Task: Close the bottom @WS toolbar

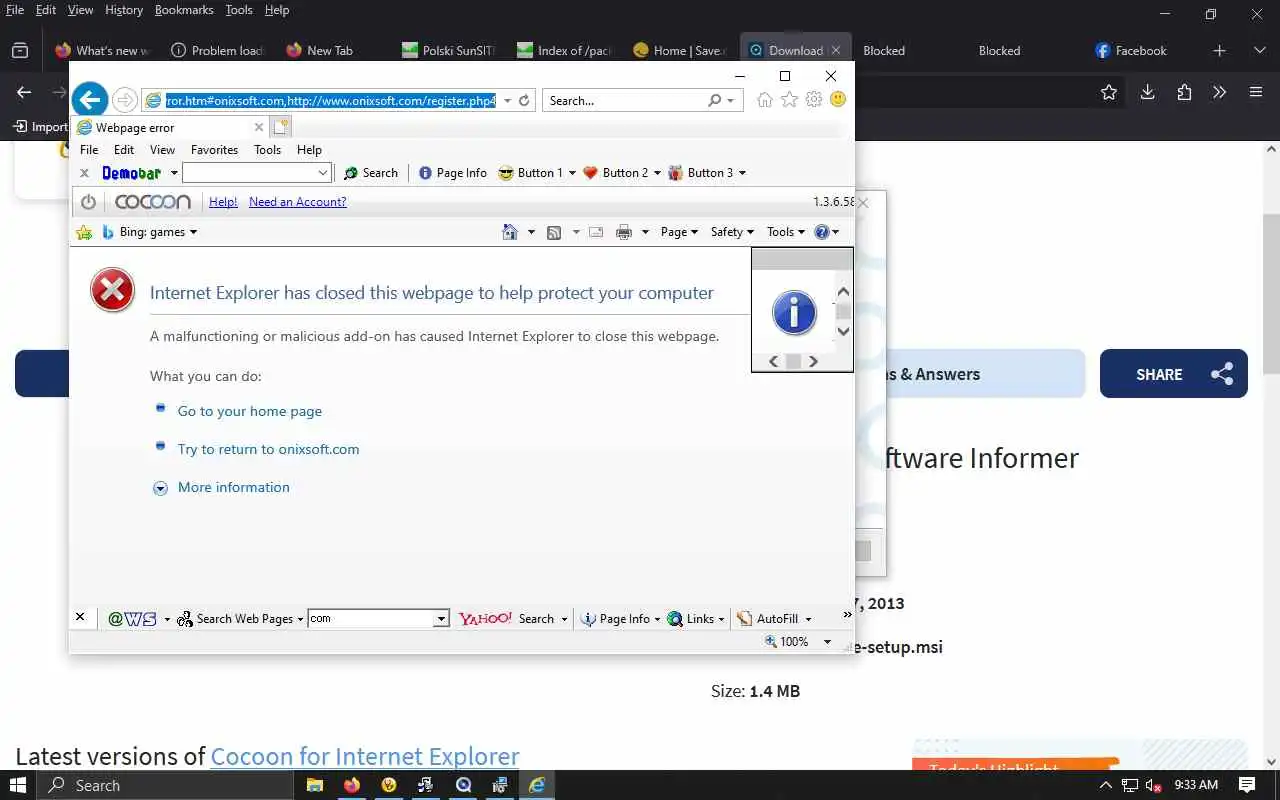Action: 80,617
